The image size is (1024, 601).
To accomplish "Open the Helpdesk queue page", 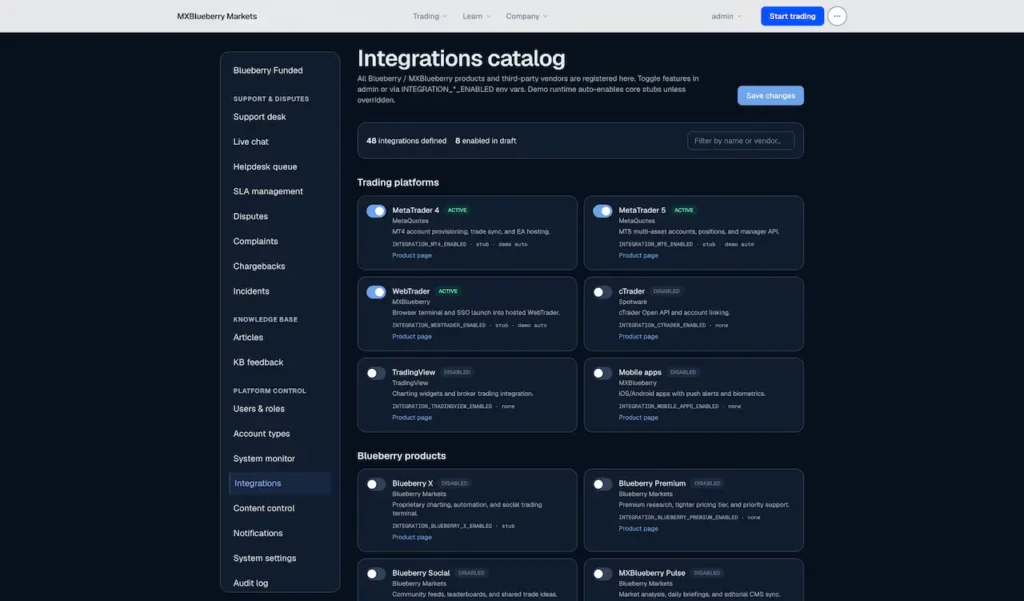I will tap(265, 167).
